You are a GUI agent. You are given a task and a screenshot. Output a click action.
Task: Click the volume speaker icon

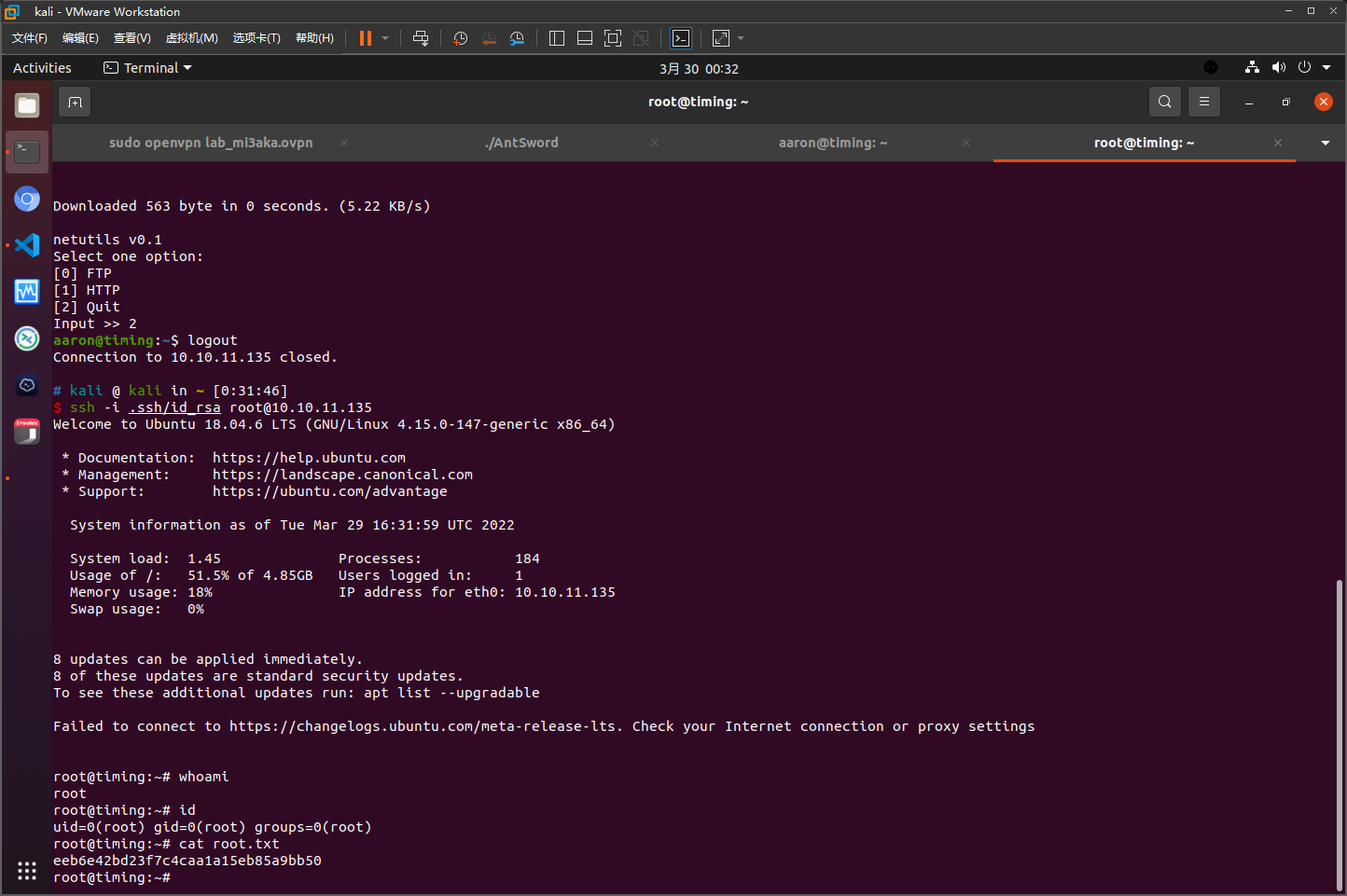(x=1279, y=67)
